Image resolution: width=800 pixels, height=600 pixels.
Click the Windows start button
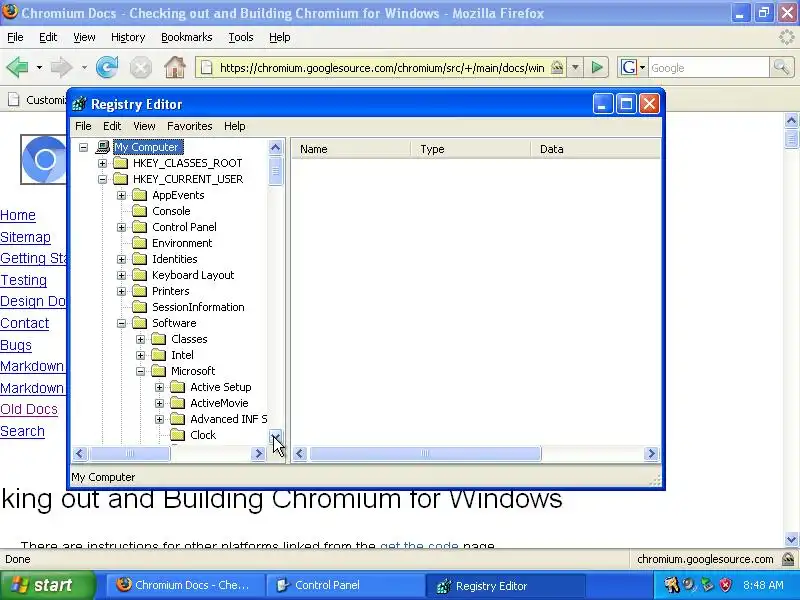(x=47, y=585)
